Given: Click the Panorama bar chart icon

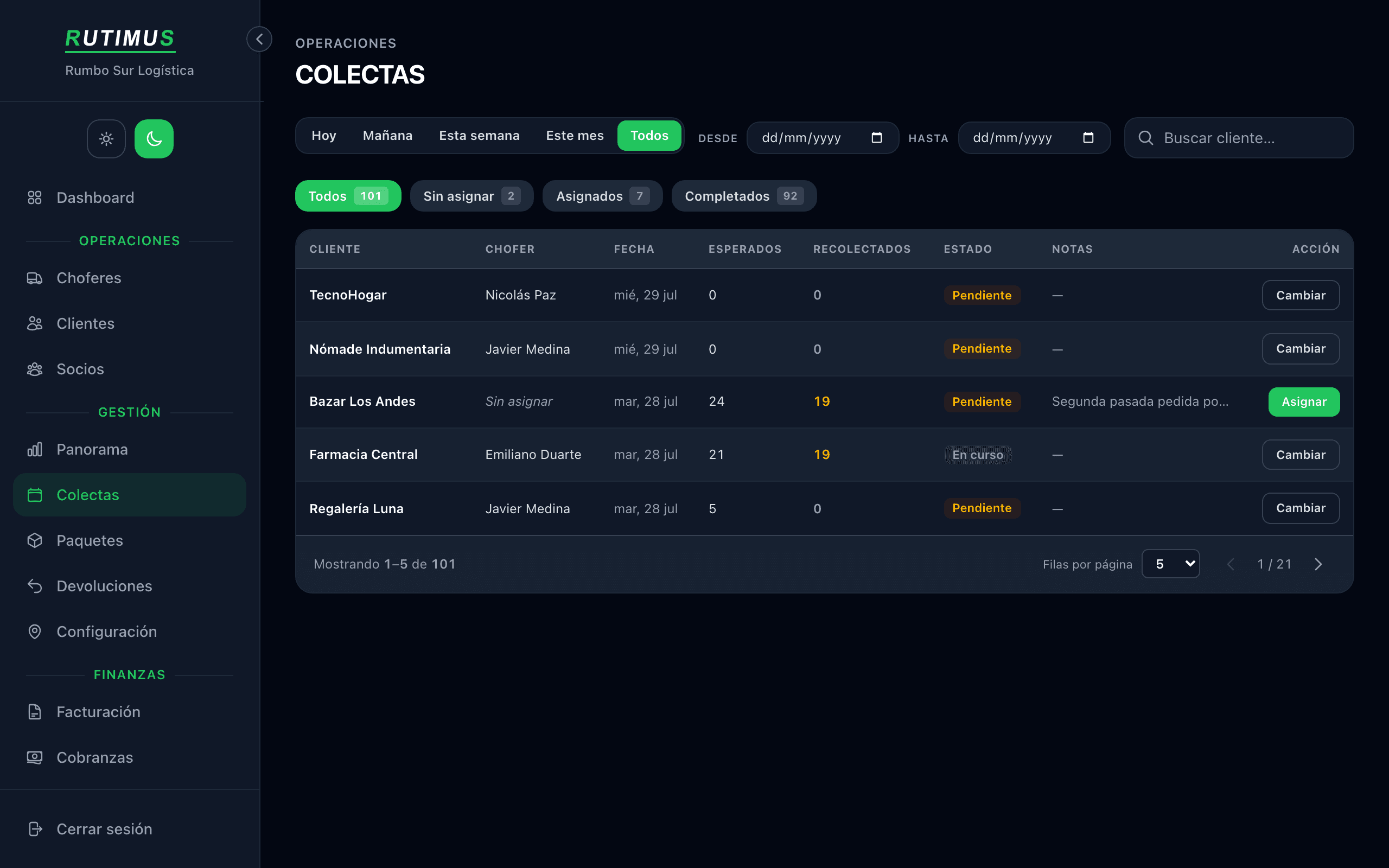Looking at the screenshot, I should coord(34,449).
